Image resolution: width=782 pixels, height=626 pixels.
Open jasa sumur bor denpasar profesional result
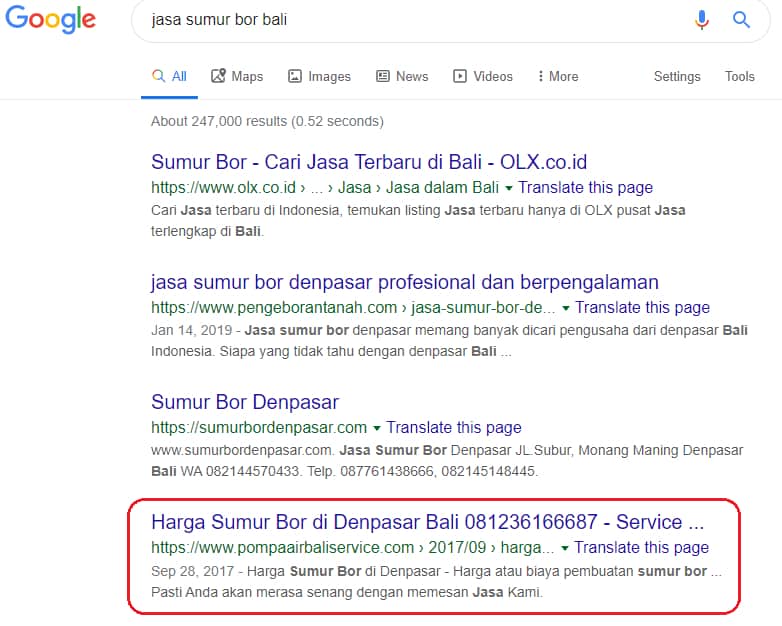click(x=404, y=282)
